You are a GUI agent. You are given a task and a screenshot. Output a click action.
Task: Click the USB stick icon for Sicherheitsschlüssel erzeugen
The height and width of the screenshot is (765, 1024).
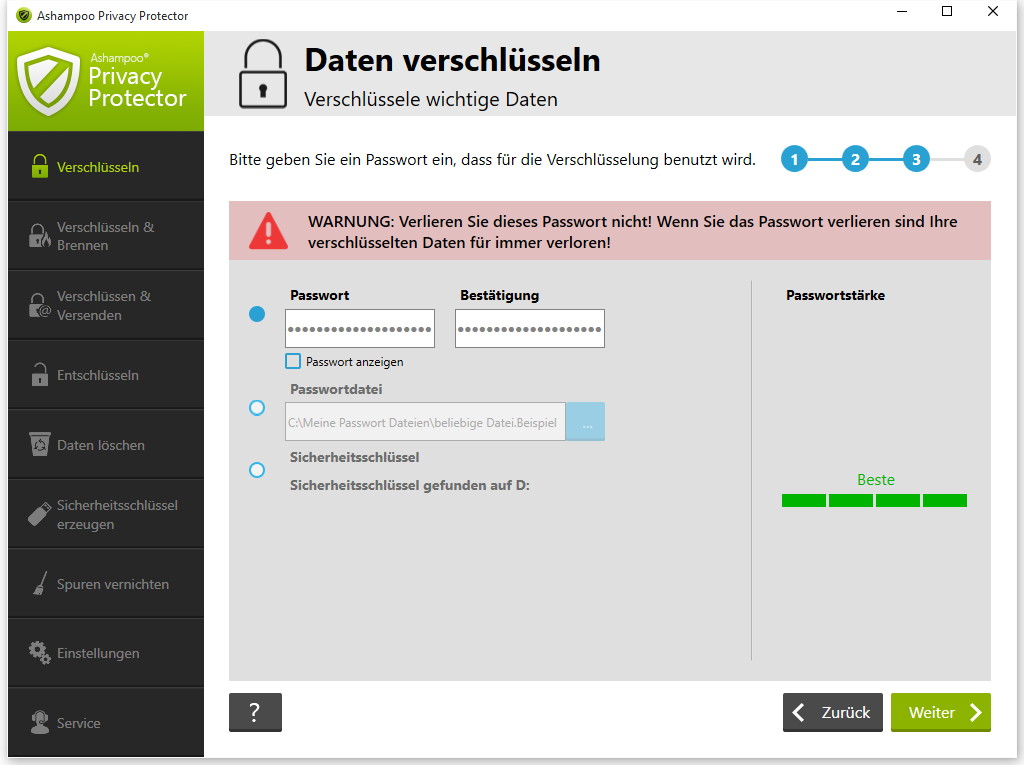[39, 514]
